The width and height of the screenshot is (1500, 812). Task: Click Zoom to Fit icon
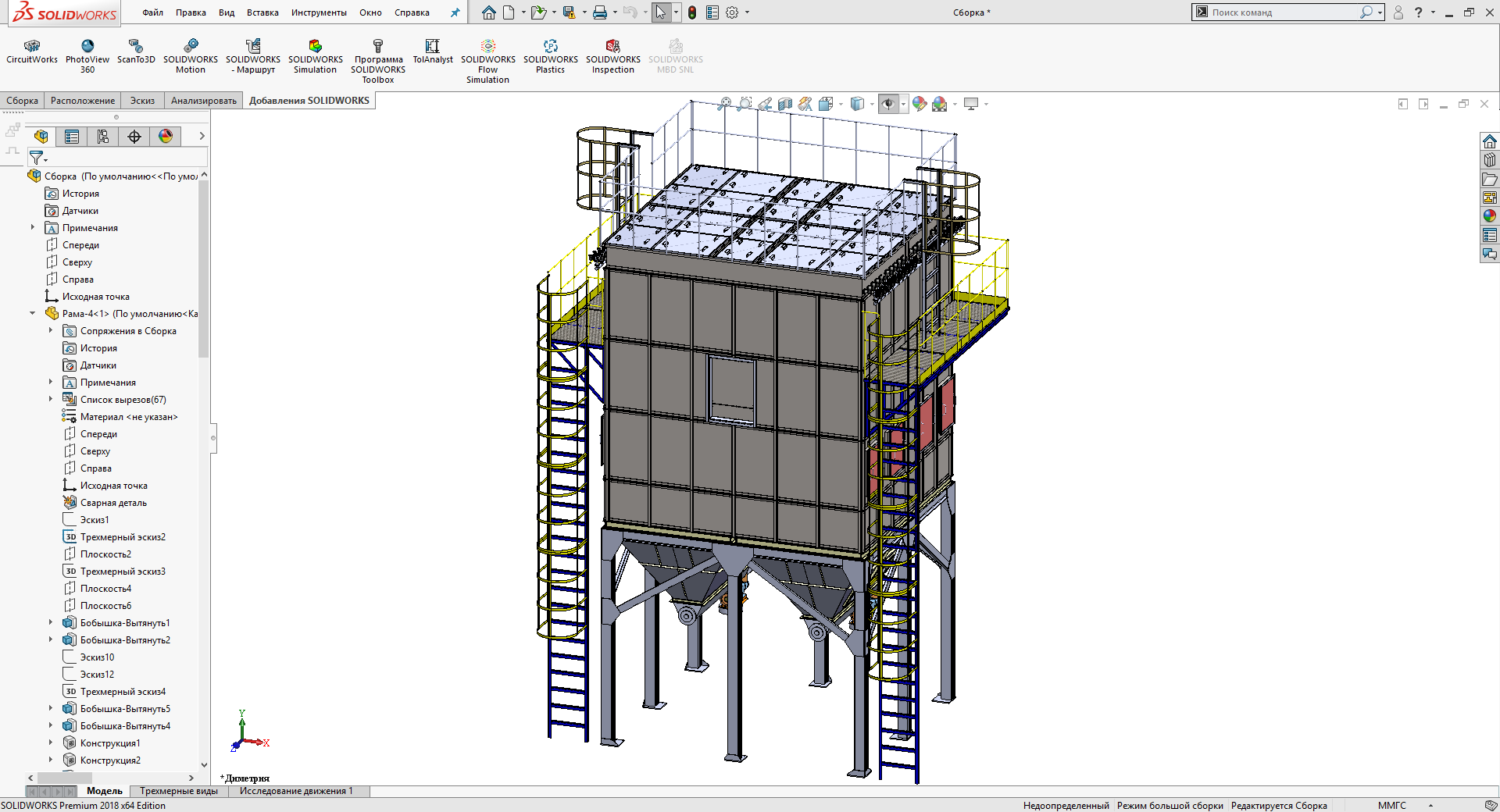(724, 104)
